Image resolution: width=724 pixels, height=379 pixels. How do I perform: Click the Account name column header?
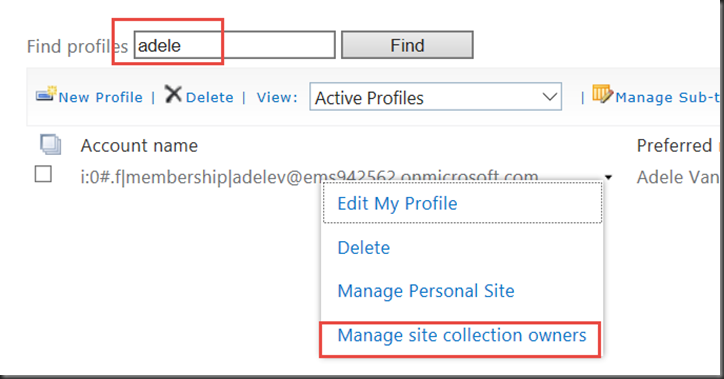(139, 146)
